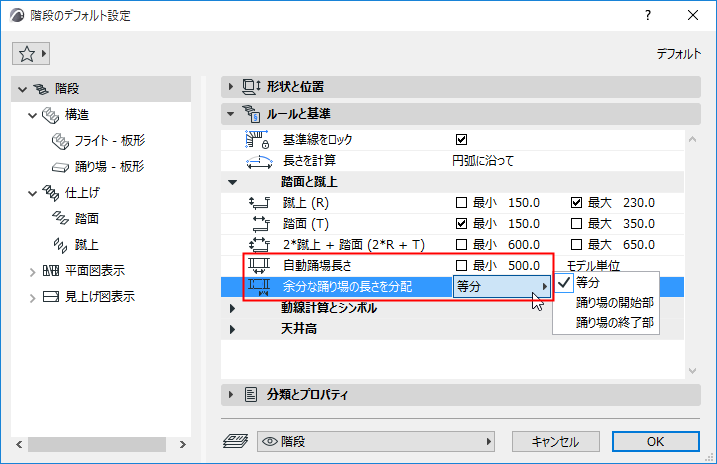Select 踏面 row under 仕上げ
The height and width of the screenshot is (464, 717).
tap(101, 219)
